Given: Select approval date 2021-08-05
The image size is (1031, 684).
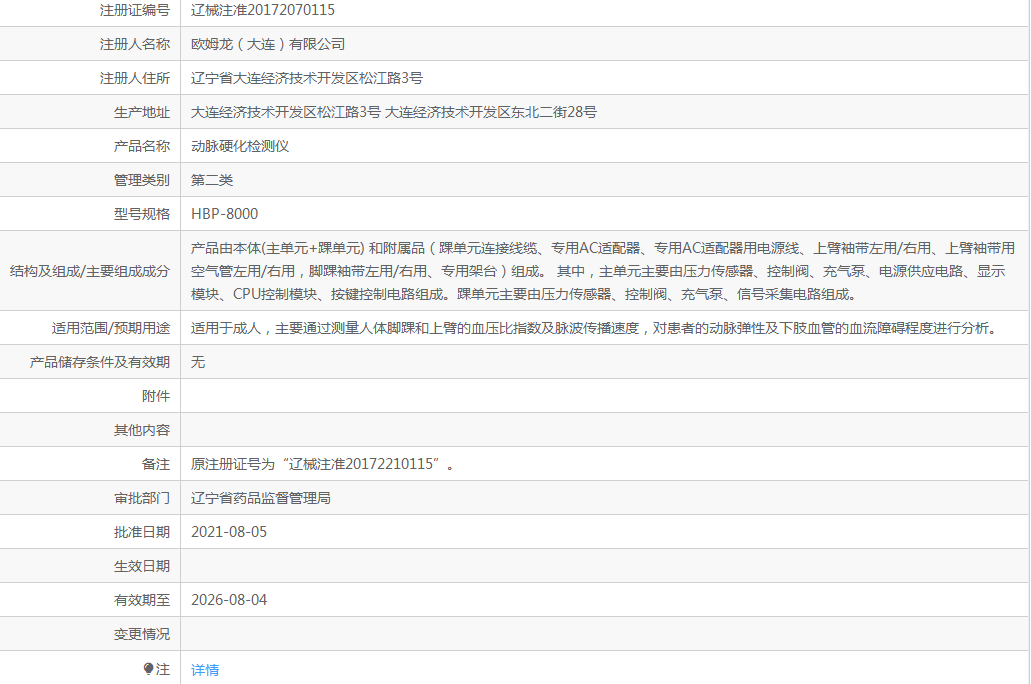Looking at the screenshot, I should pyautogui.click(x=227, y=531).
